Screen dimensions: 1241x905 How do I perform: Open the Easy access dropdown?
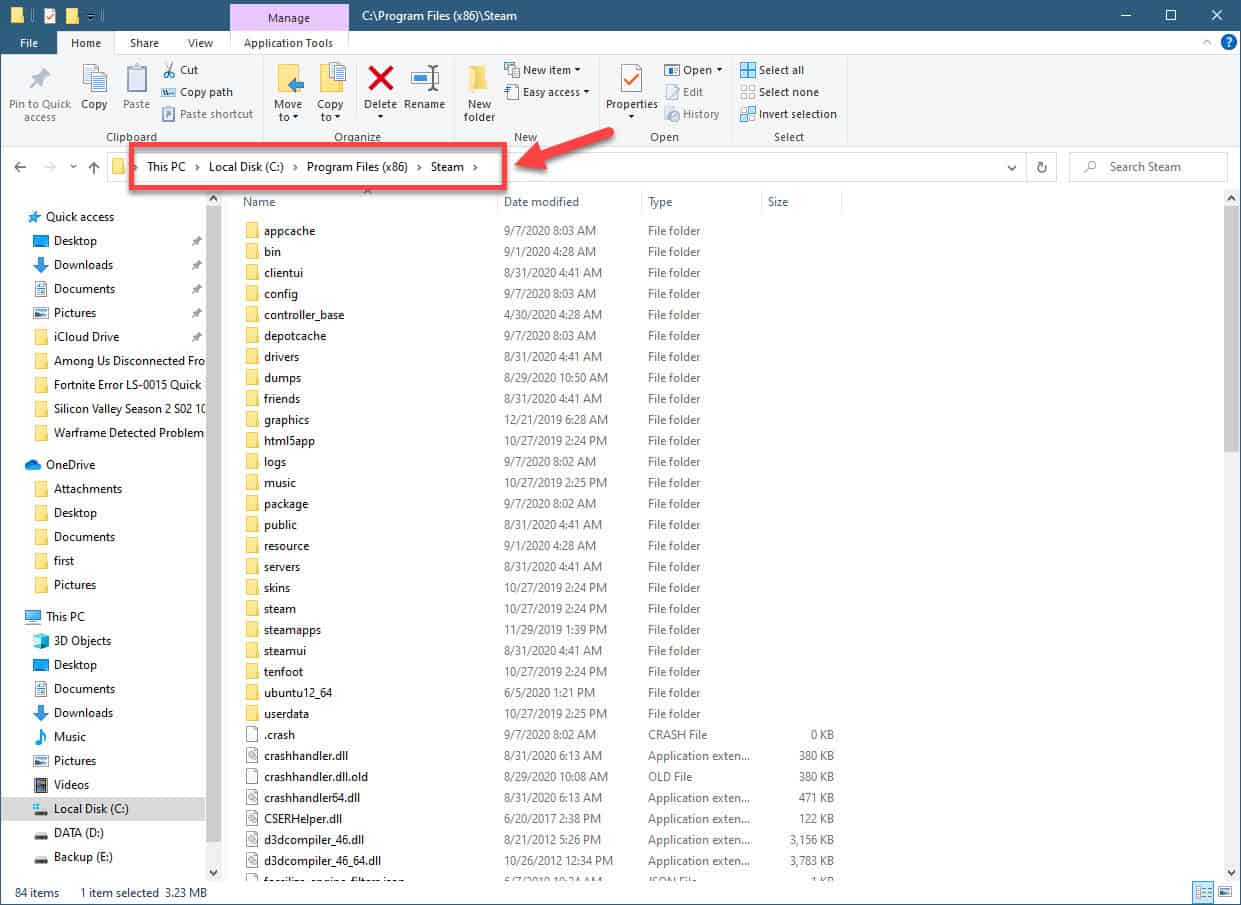click(x=547, y=92)
